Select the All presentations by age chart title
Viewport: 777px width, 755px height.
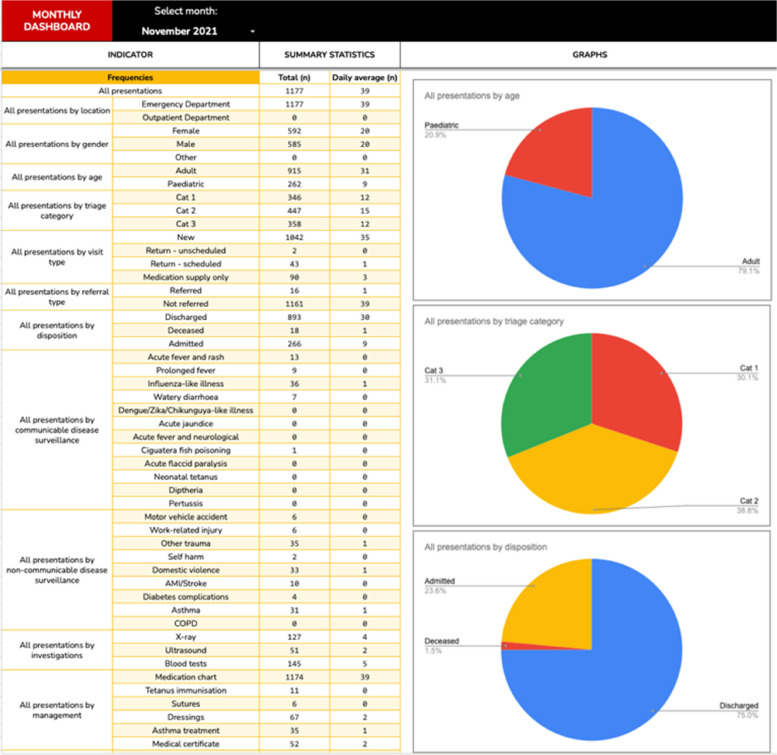pos(472,96)
